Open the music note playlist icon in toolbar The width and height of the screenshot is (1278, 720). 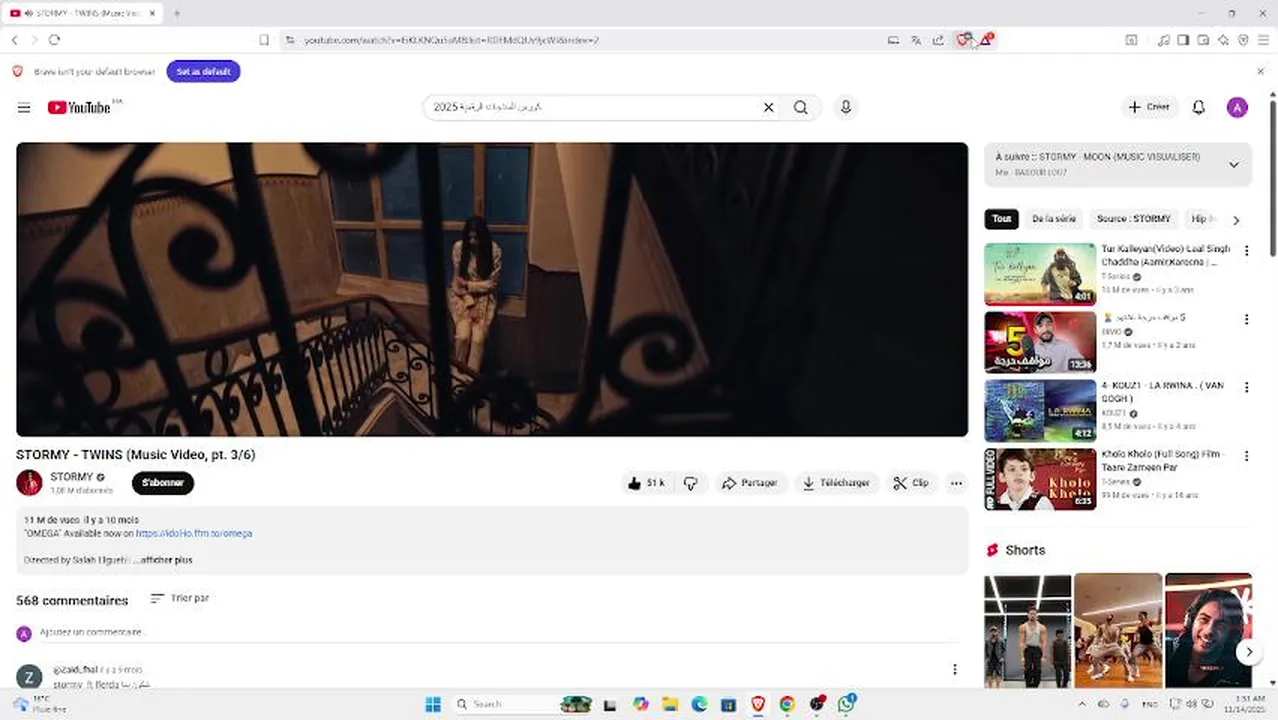coord(1163,40)
